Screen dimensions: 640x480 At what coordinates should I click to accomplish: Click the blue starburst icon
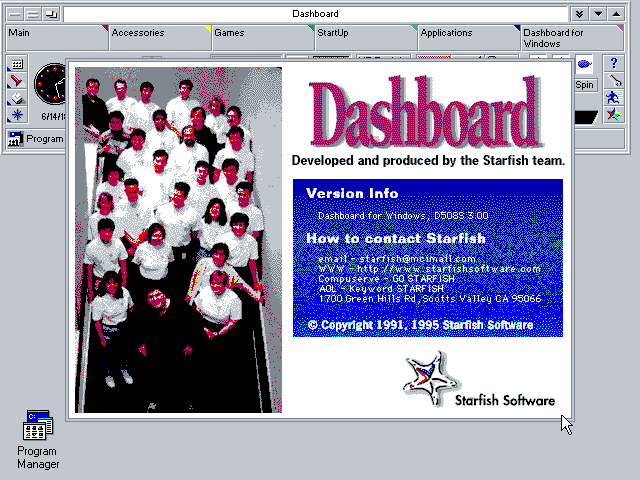(x=17, y=115)
